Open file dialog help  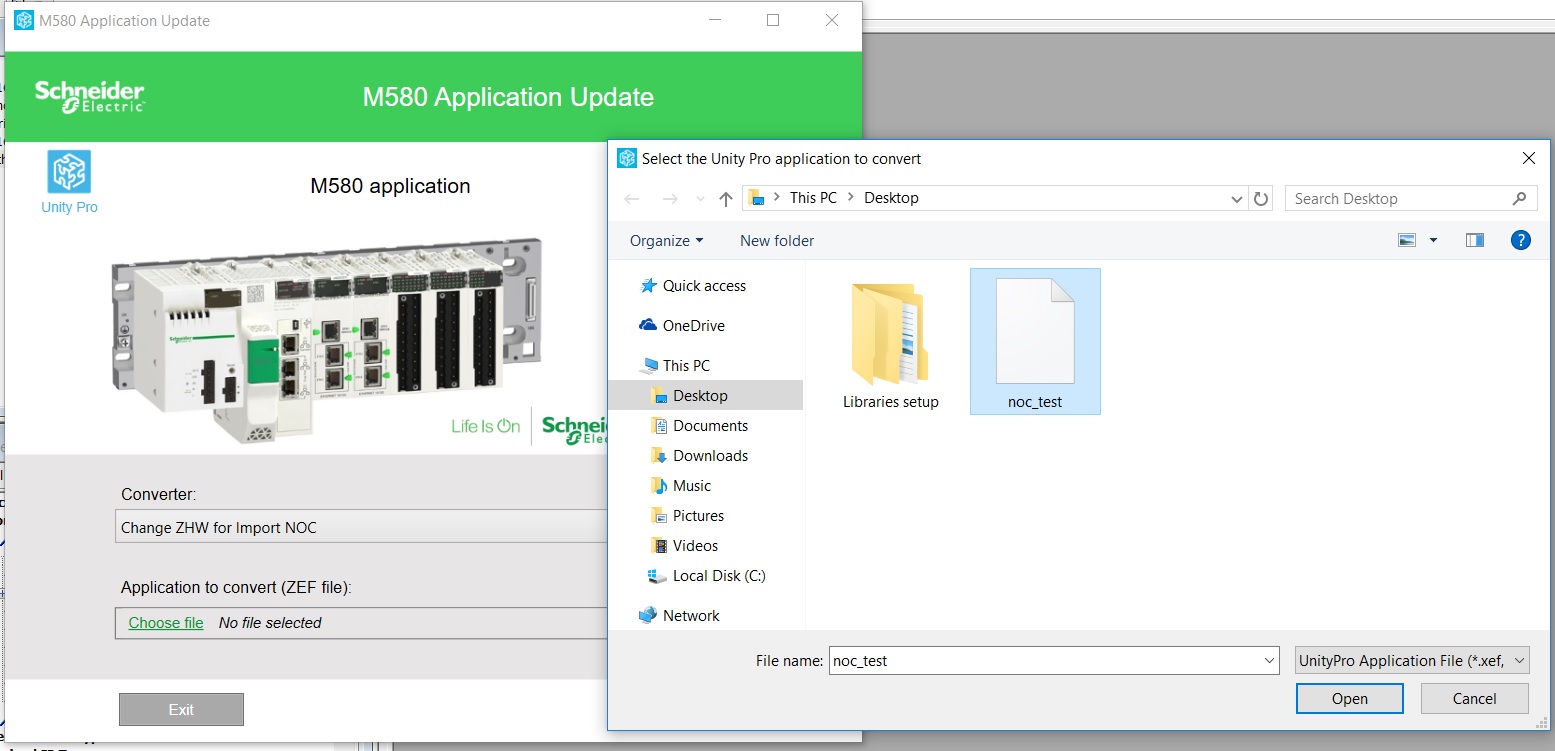point(1521,240)
